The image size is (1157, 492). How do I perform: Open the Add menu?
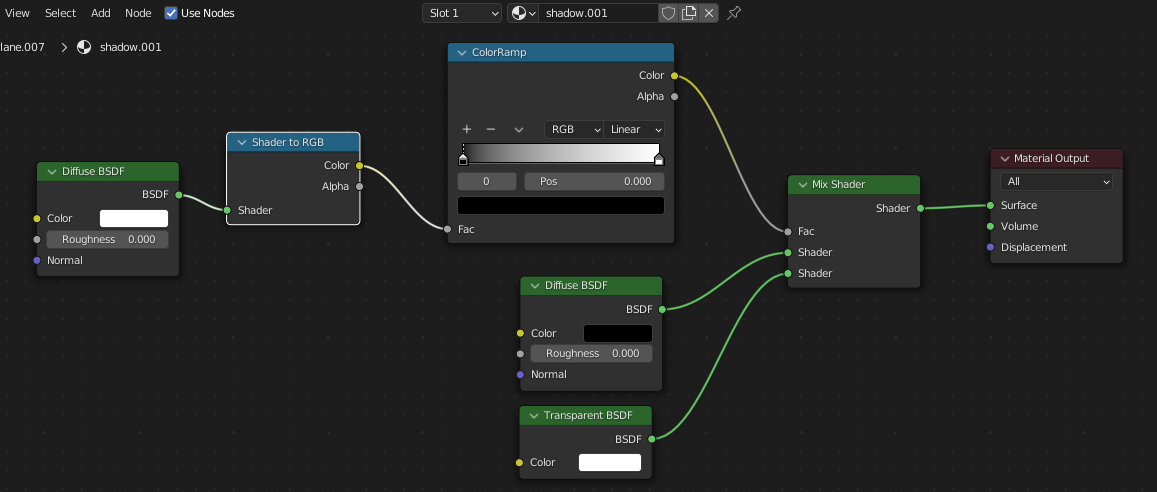101,13
